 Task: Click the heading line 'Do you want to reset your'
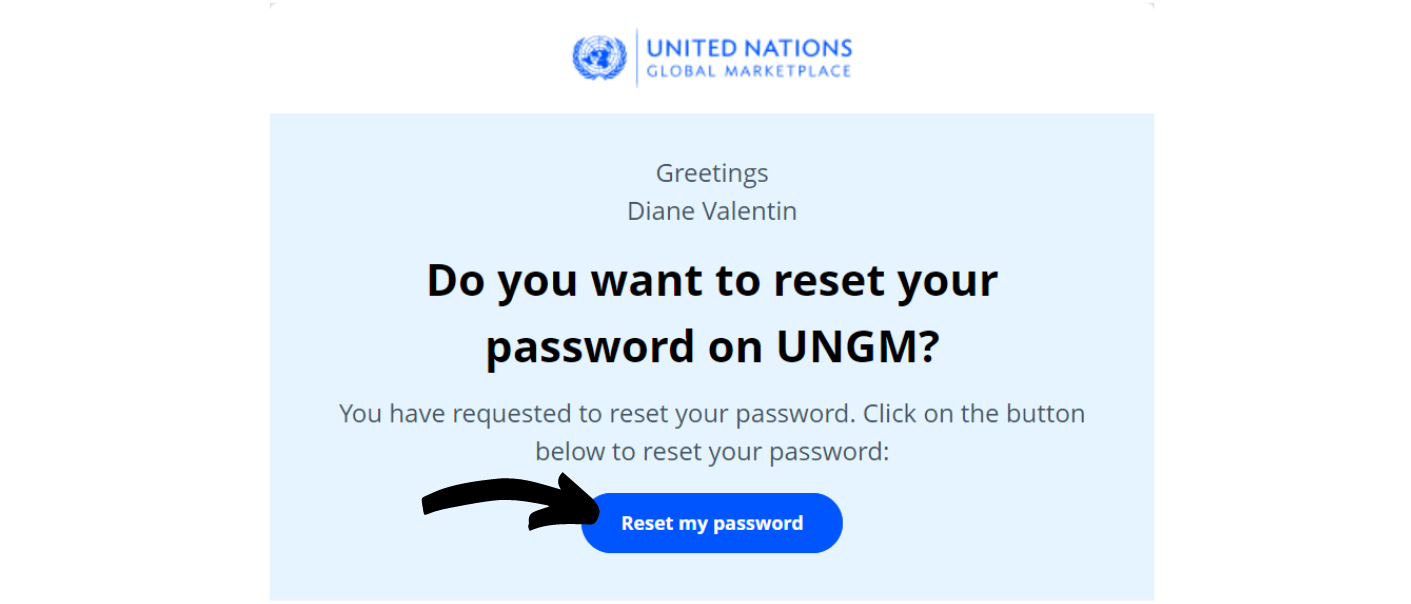(712, 281)
